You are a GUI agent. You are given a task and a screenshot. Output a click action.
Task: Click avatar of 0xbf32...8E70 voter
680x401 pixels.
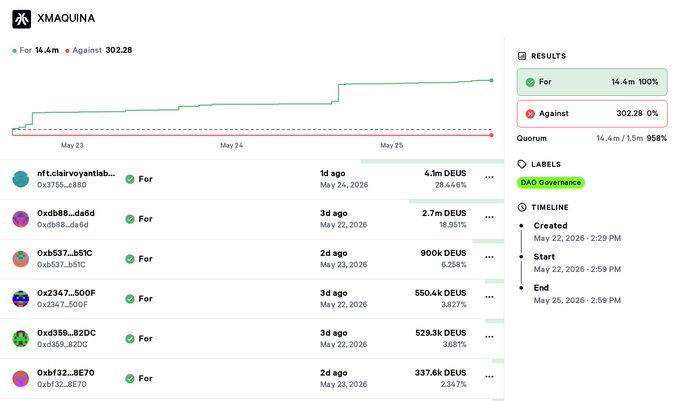click(20, 378)
